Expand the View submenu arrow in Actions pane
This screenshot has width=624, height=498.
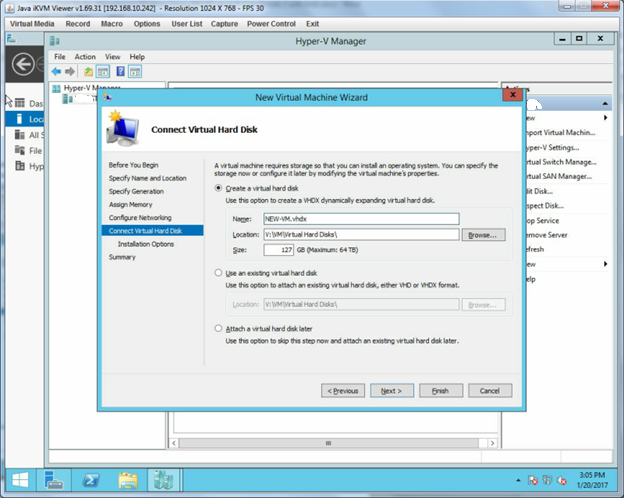605,264
